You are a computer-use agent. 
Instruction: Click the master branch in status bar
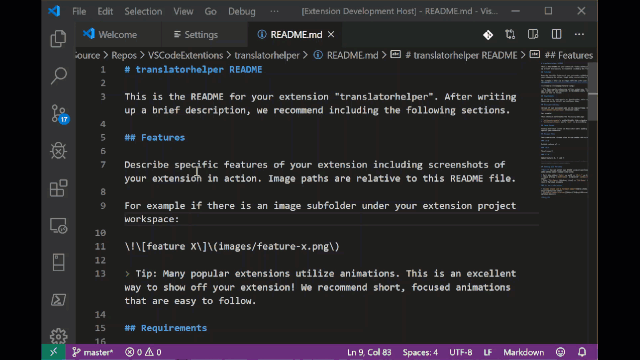point(93,352)
